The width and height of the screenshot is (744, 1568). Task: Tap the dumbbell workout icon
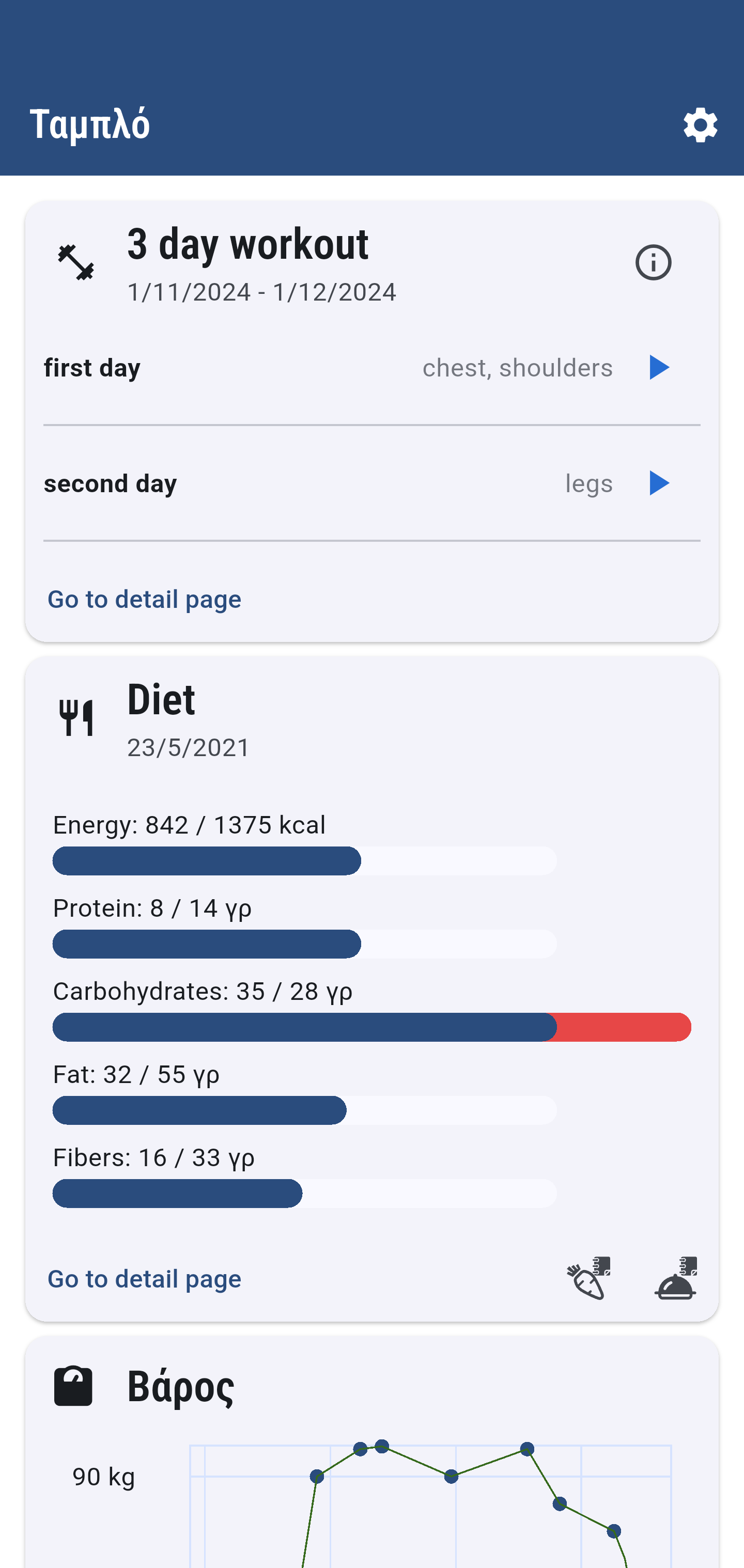coord(76,263)
